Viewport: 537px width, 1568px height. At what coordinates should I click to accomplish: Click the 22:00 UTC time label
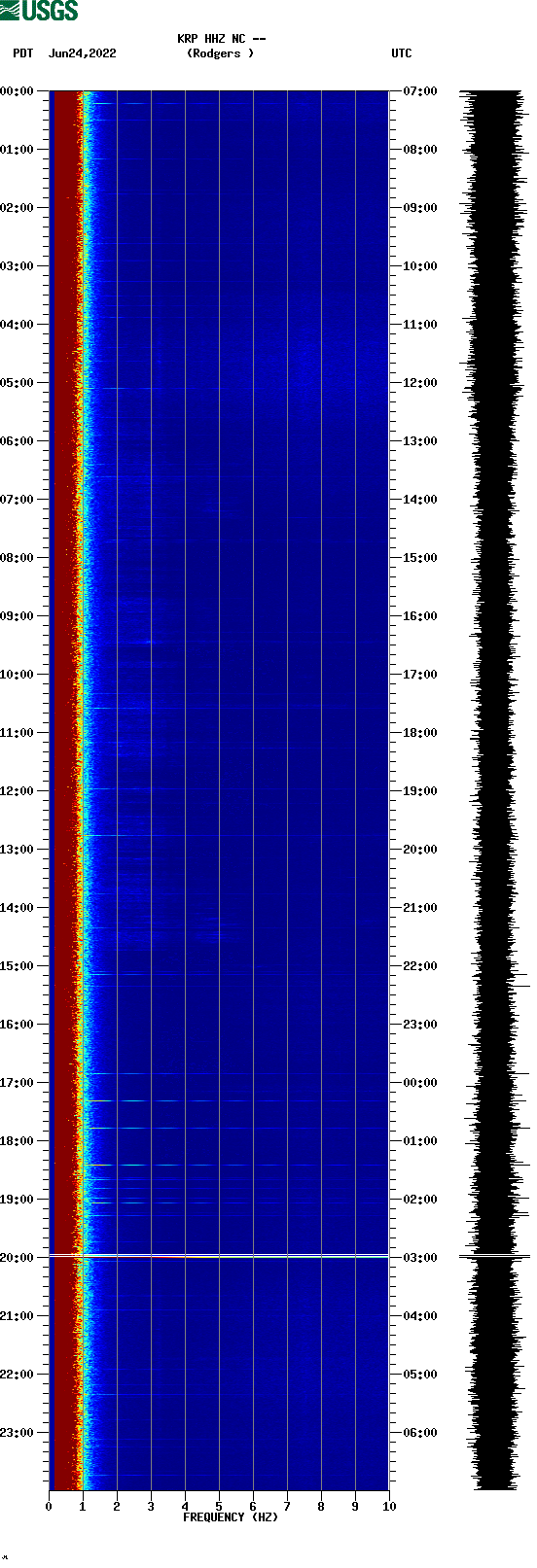pyautogui.click(x=419, y=966)
